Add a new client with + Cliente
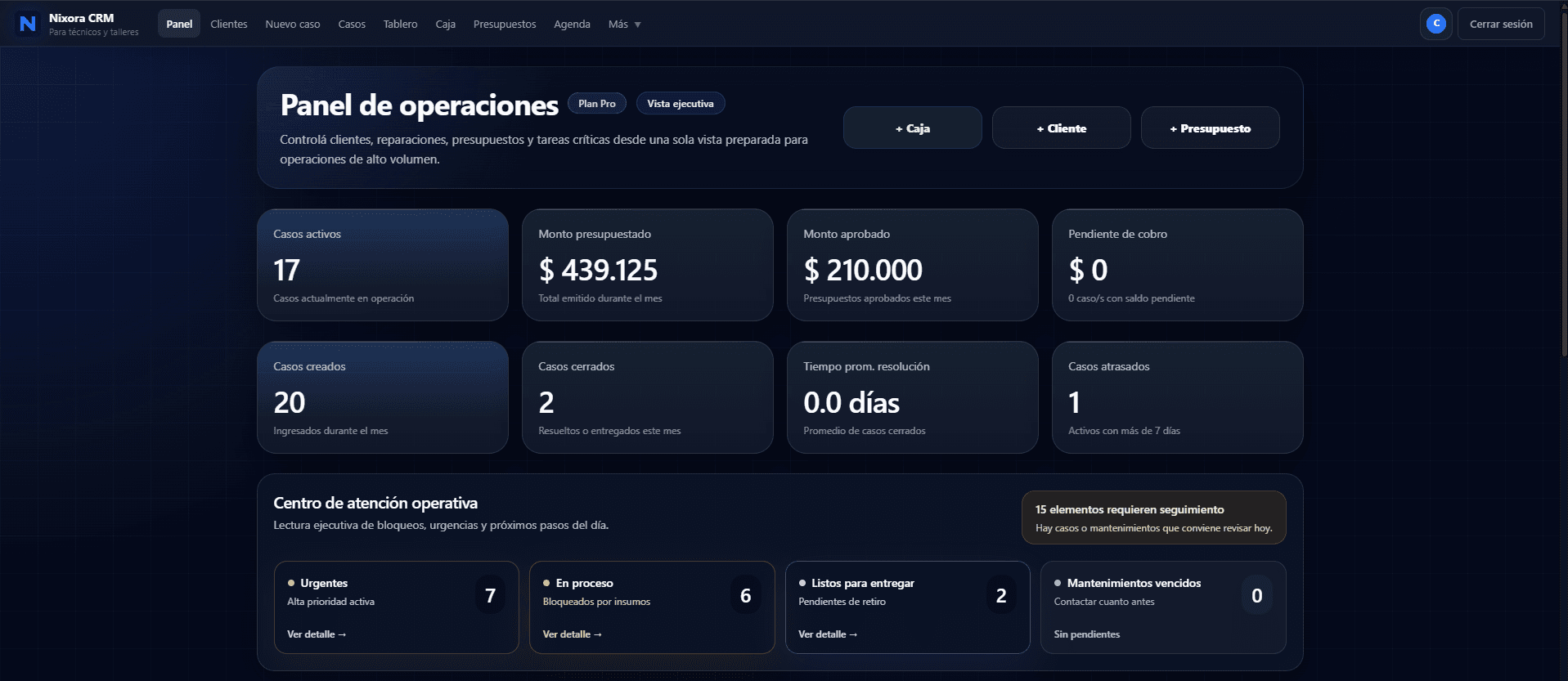 (x=1062, y=128)
